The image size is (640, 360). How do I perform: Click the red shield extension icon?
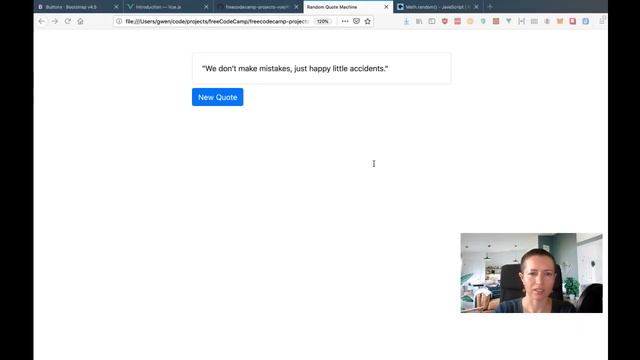point(445,21)
